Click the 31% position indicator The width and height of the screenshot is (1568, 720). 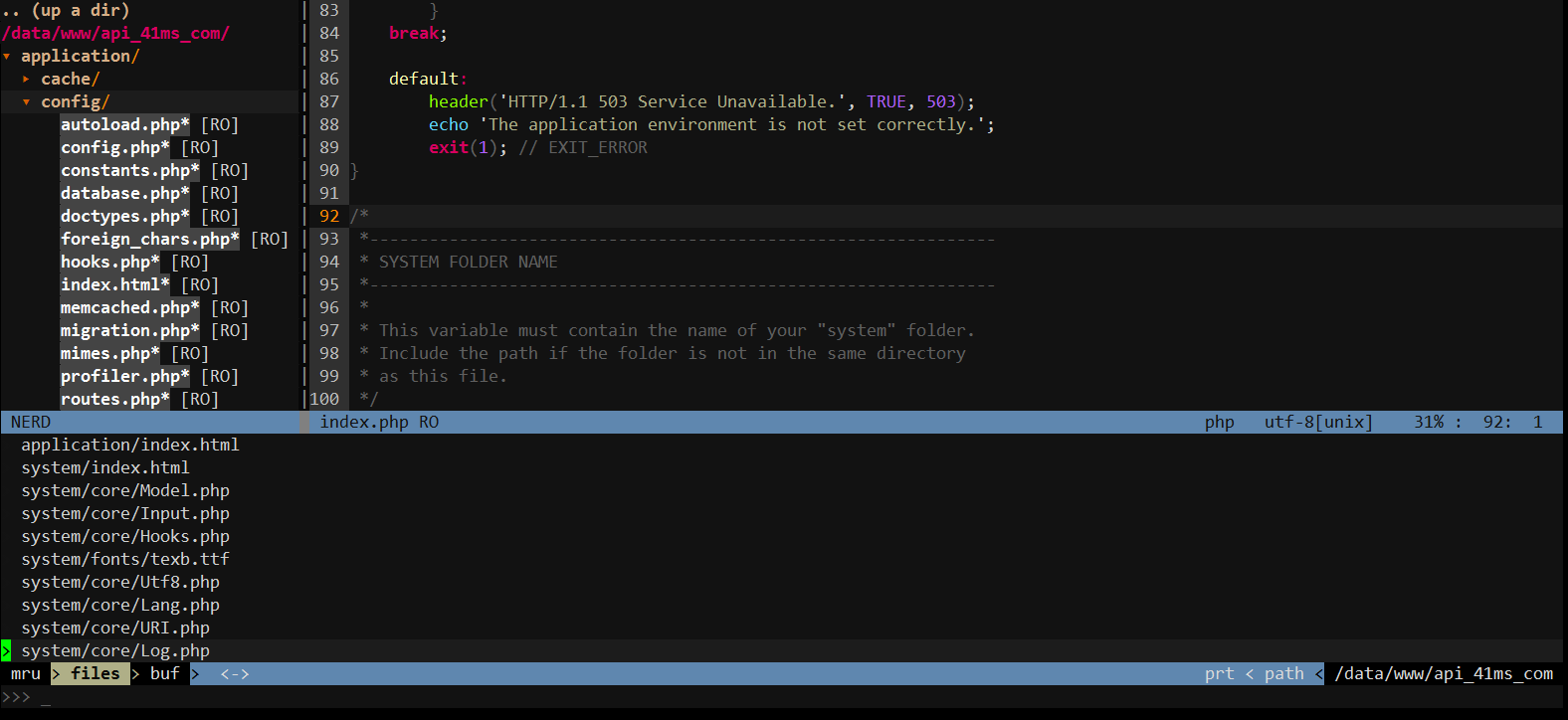(1429, 423)
